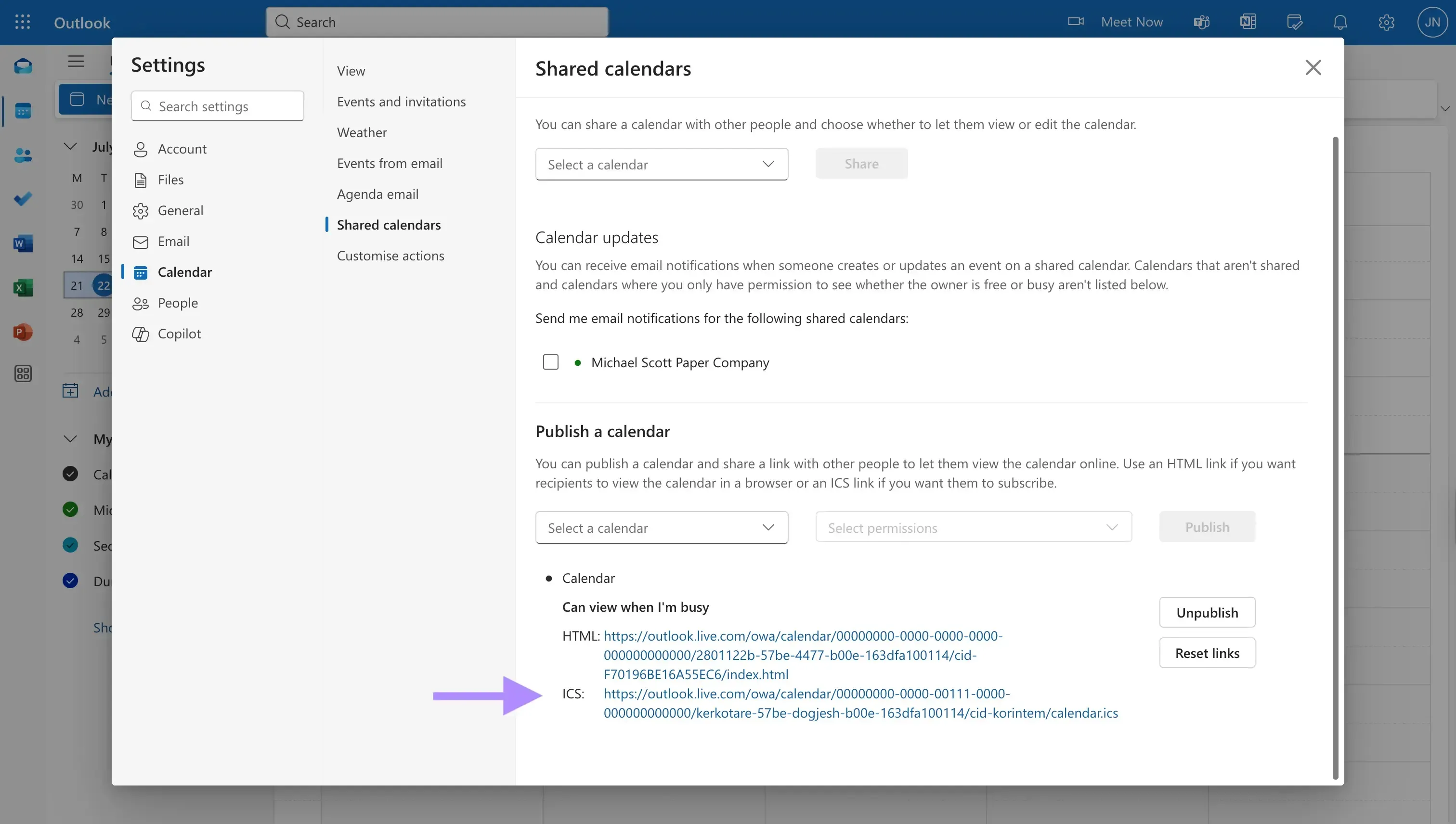
Task: Toggle the first calendar checkmark under My calendars
Action: pyautogui.click(x=70, y=474)
